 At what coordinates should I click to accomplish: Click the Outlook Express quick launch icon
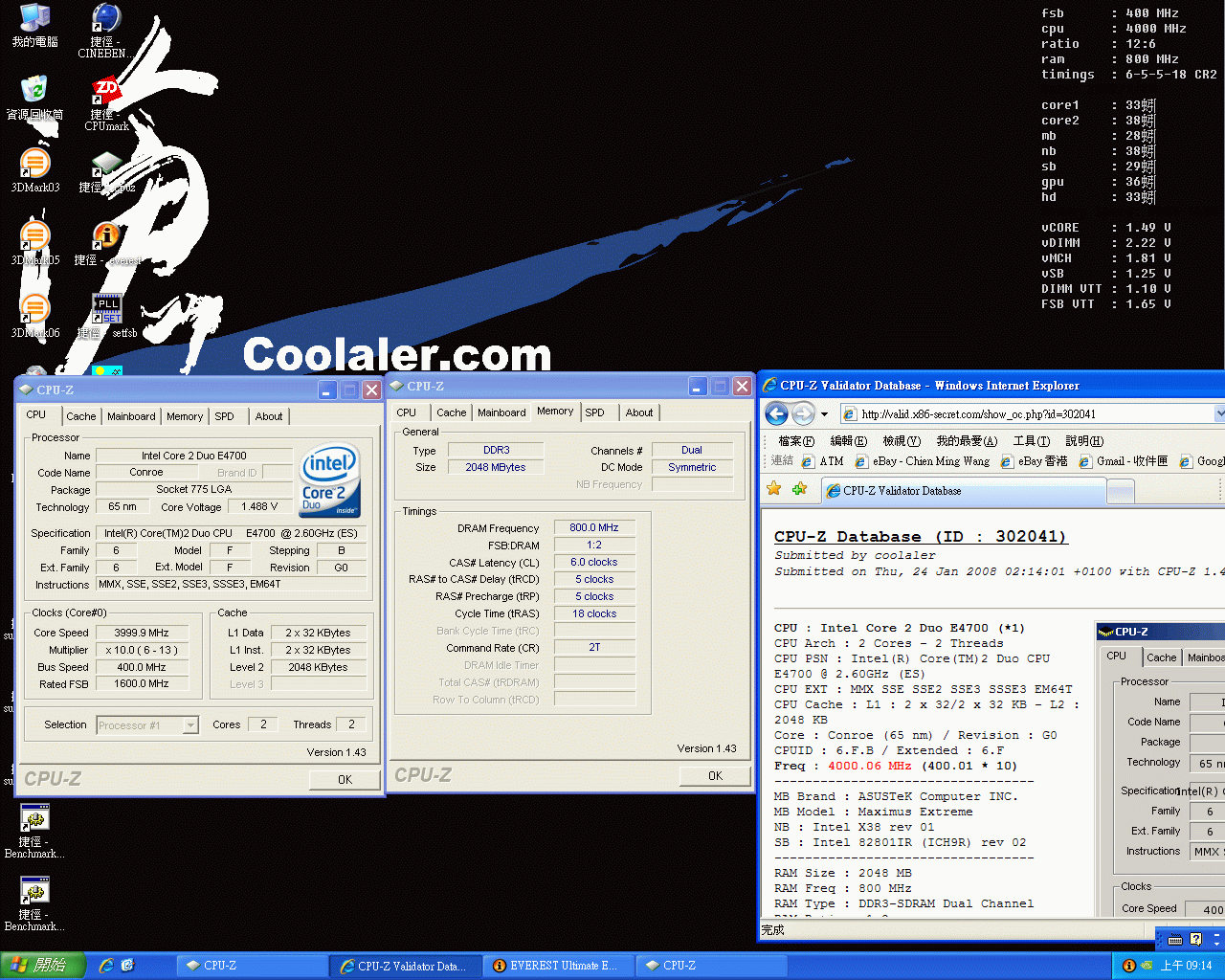click(x=127, y=966)
